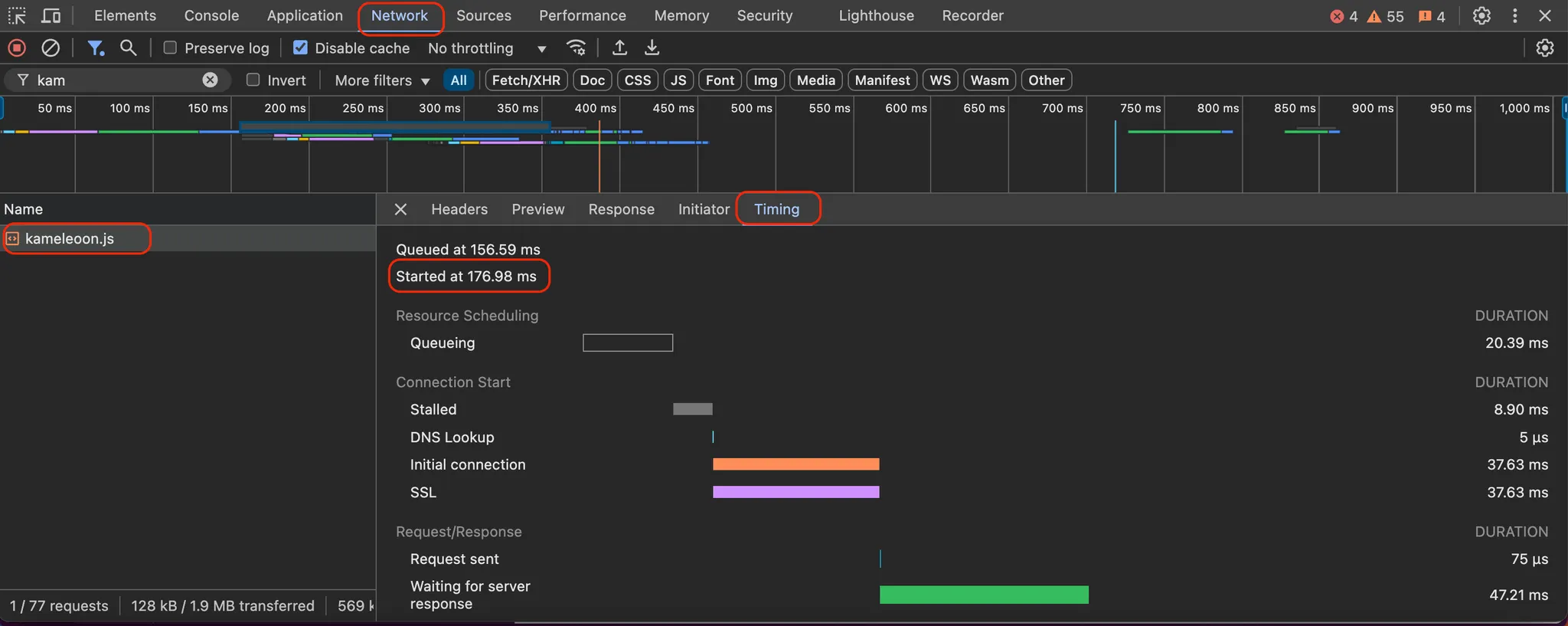Check the Invert filter checkbox
Viewport: 1568px width, 626px height.
pos(253,80)
